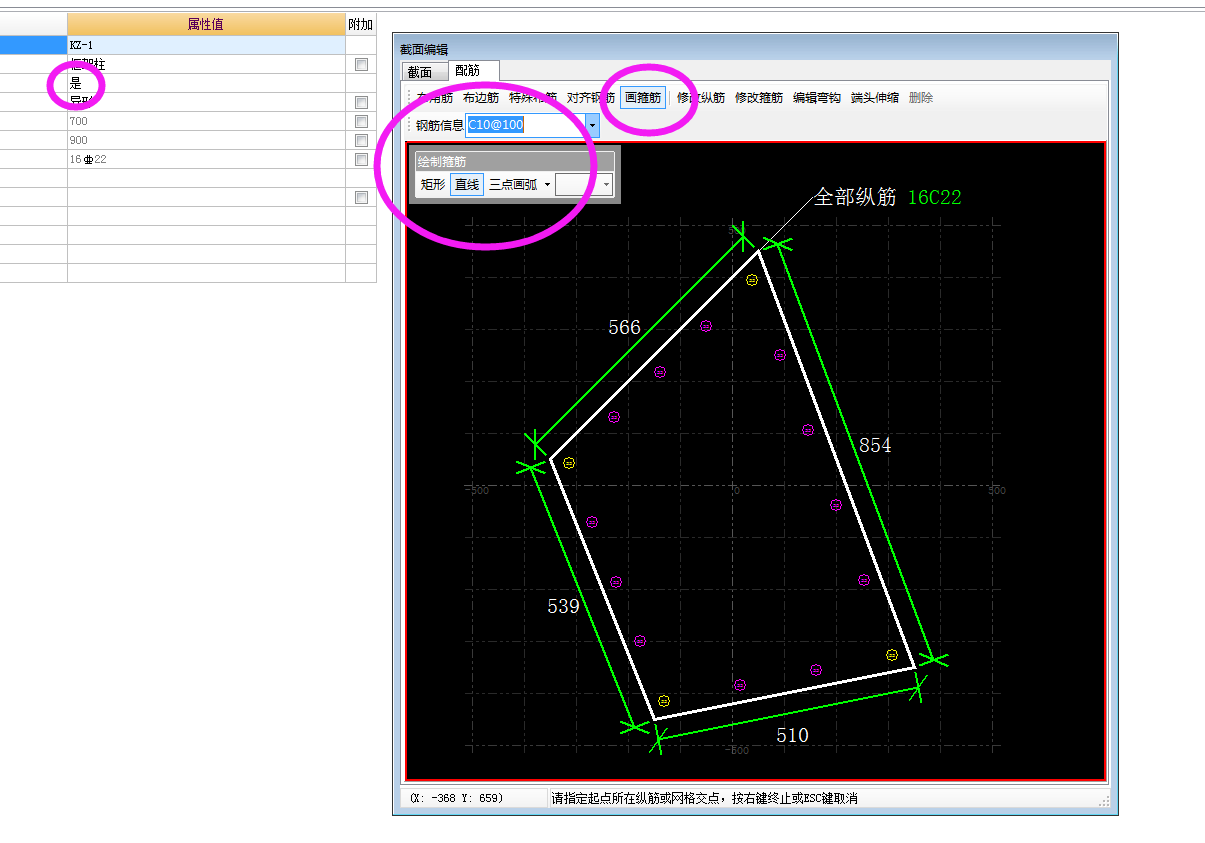
Task: Grab the resize grip at the window corner
Action: tap(1104, 801)
